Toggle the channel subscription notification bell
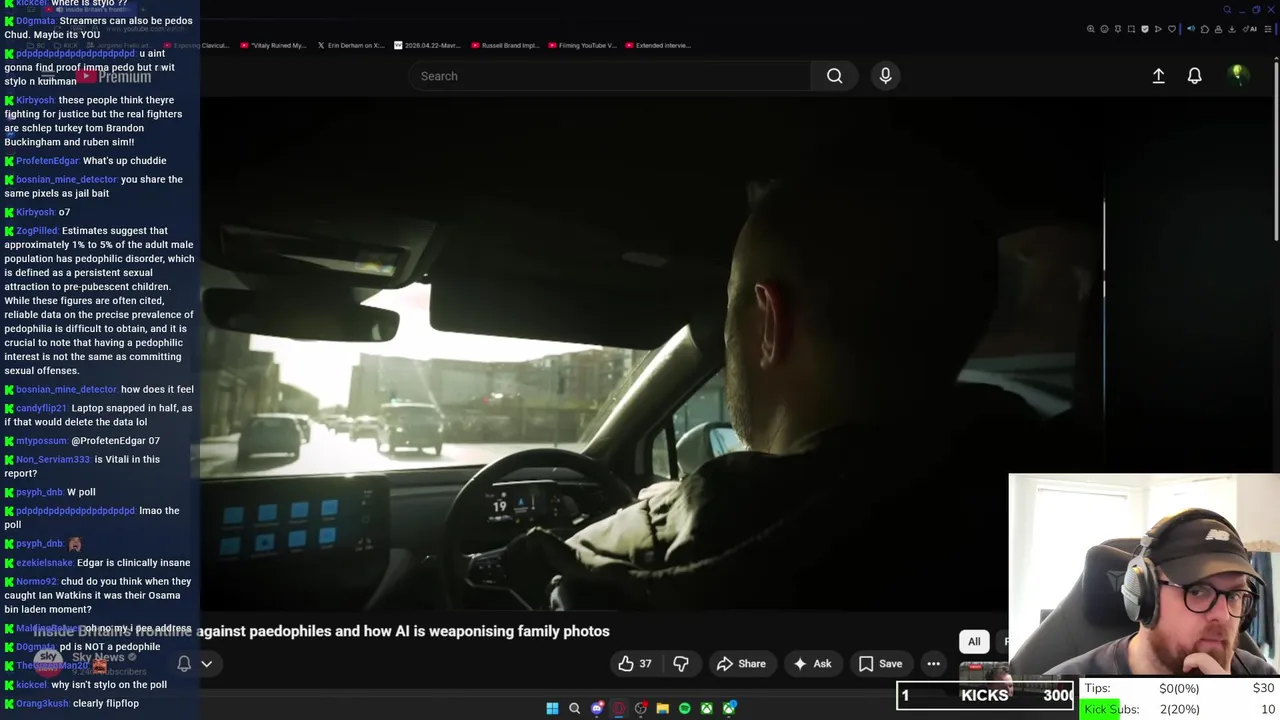1280x720 pixels. (x=184, y=663)
